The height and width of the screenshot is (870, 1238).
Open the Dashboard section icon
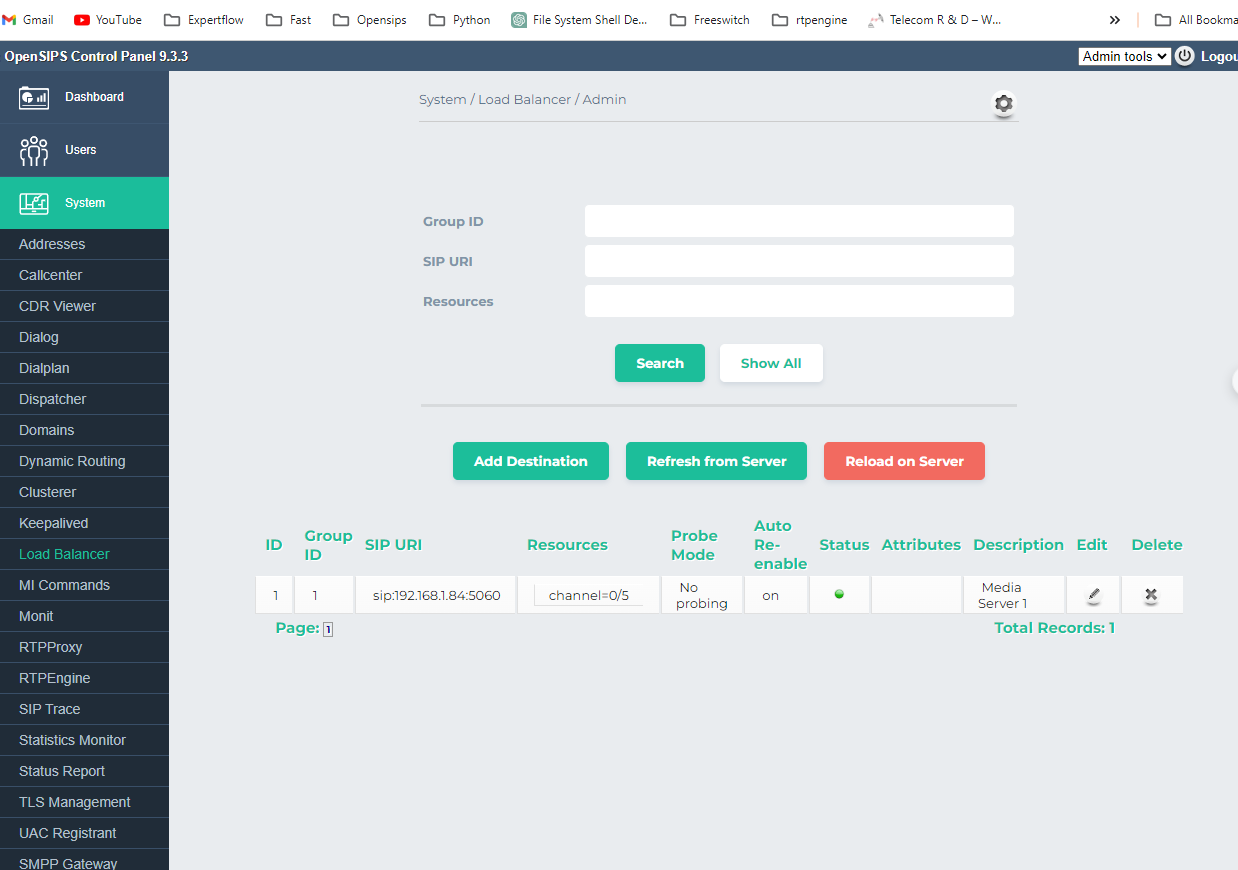point(34,97)
